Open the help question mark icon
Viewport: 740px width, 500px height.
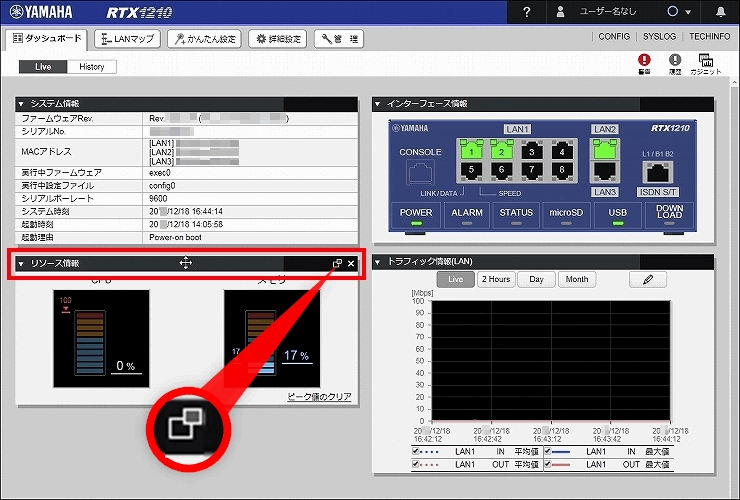(x=527, y=12)
